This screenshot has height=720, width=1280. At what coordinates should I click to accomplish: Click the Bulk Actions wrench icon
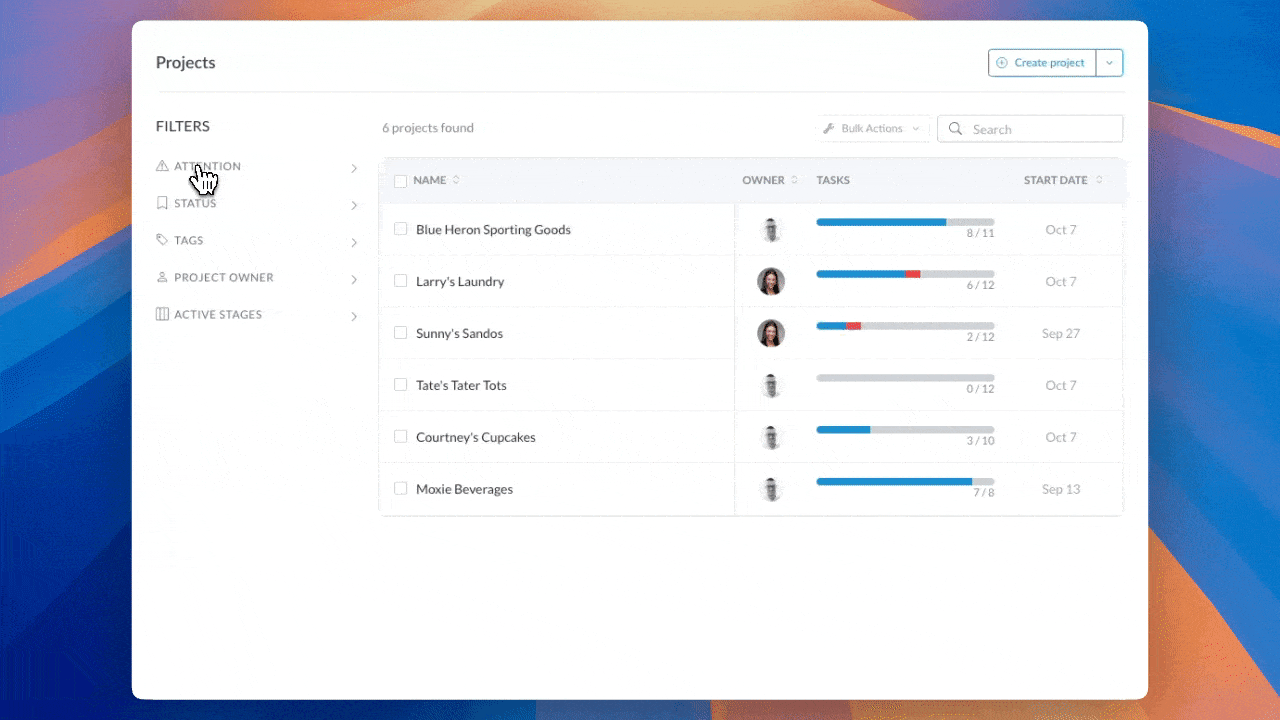tap(828, 128)
